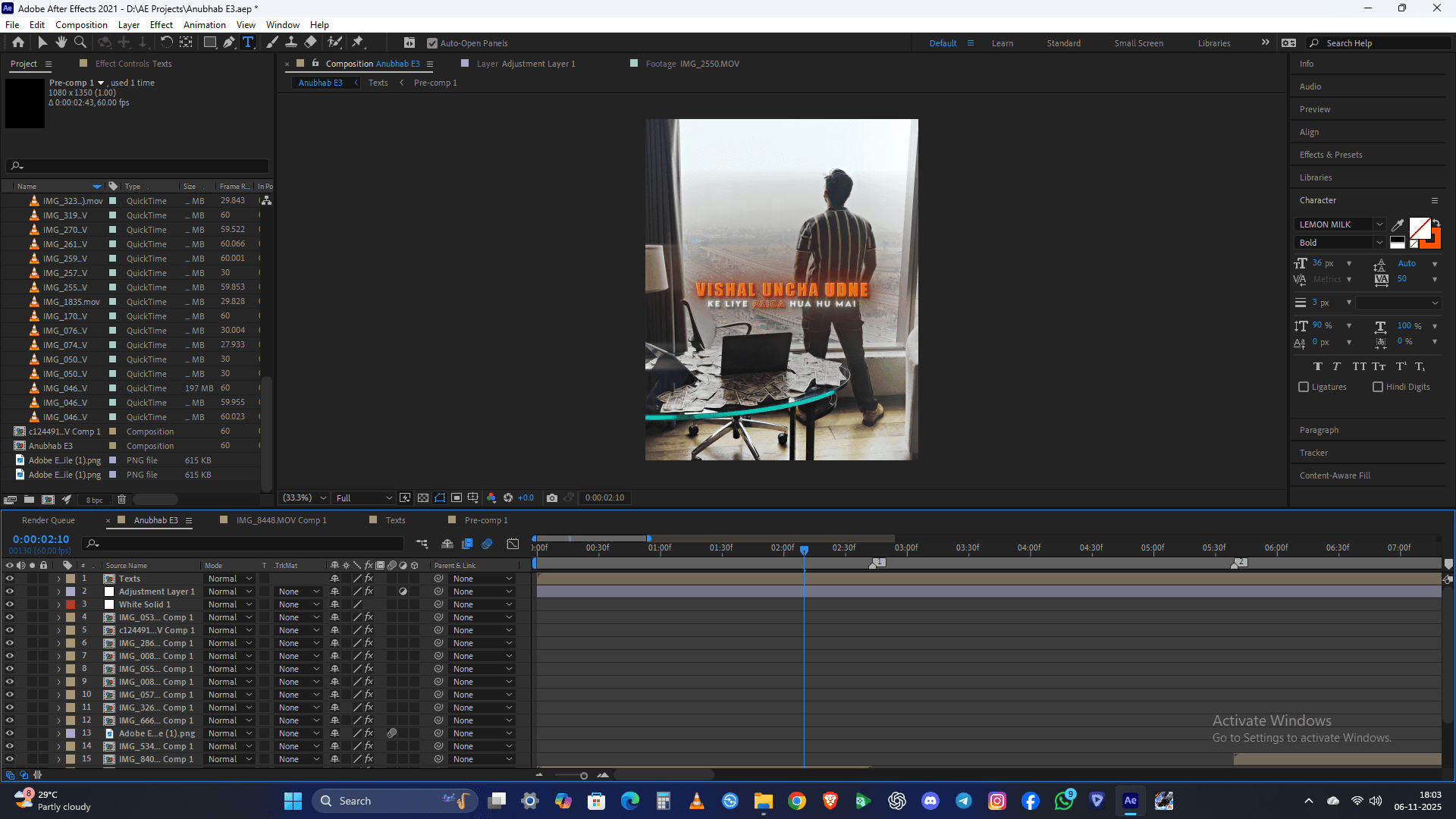
Task: Click the eyedropper in Character panel
Action: click(1398, 224)
